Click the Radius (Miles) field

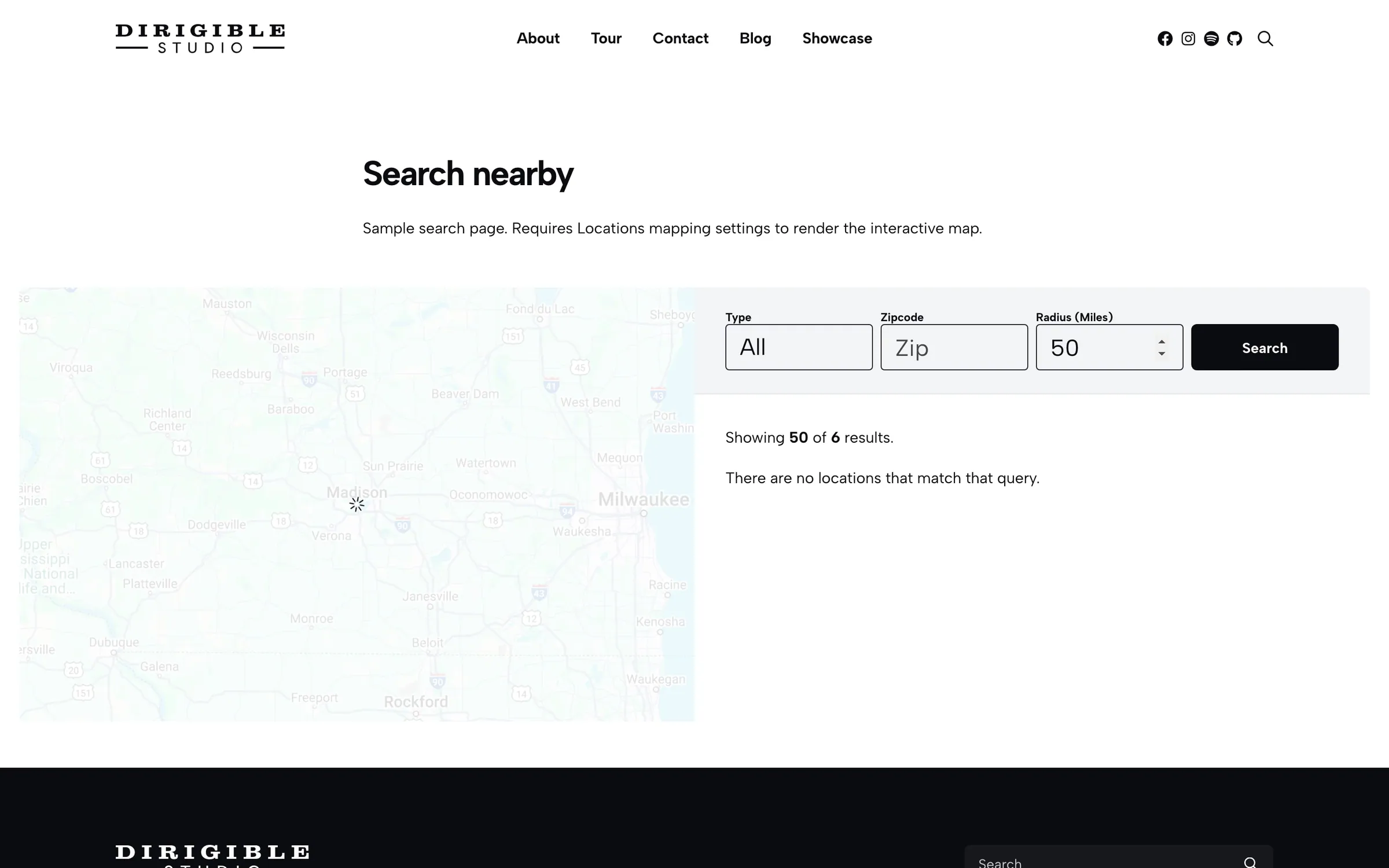coord(1109,347)
